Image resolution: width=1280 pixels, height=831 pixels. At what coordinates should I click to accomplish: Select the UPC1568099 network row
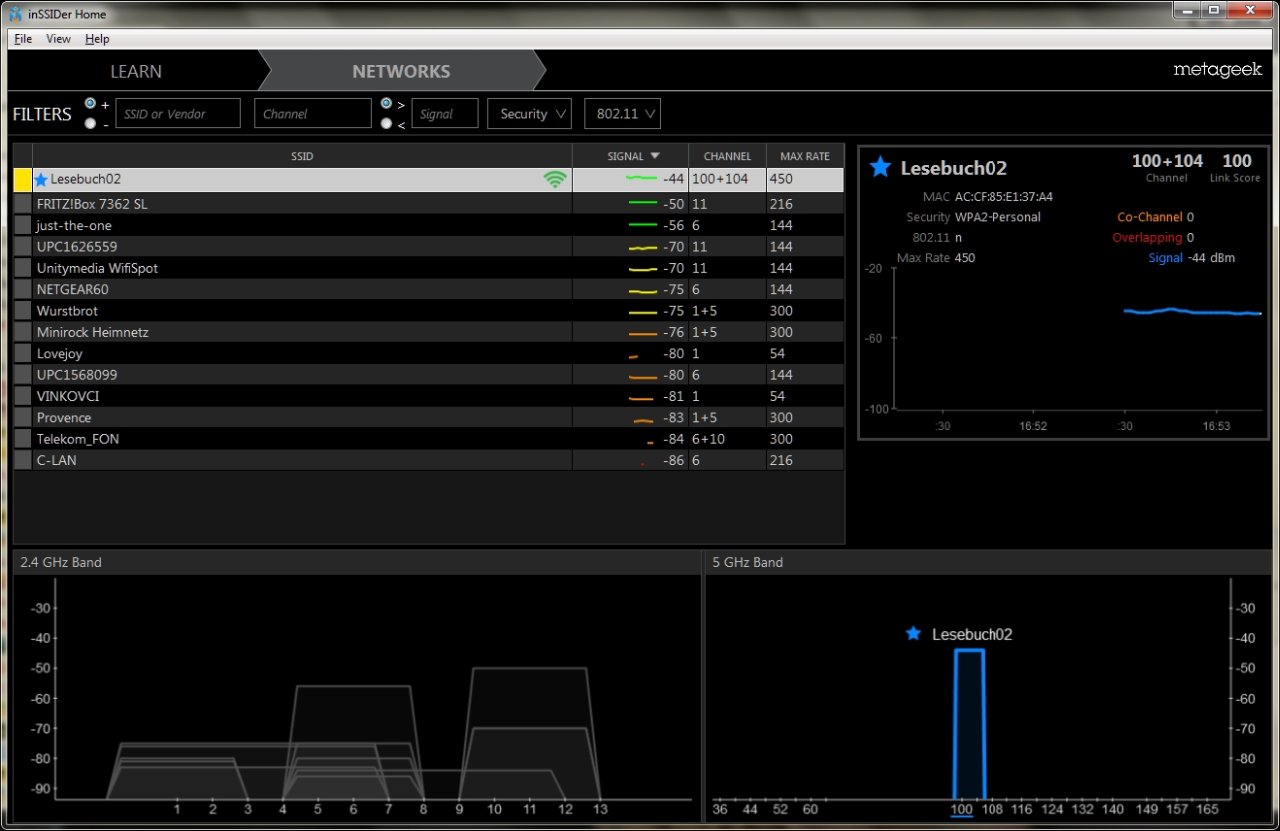[428, 375]
